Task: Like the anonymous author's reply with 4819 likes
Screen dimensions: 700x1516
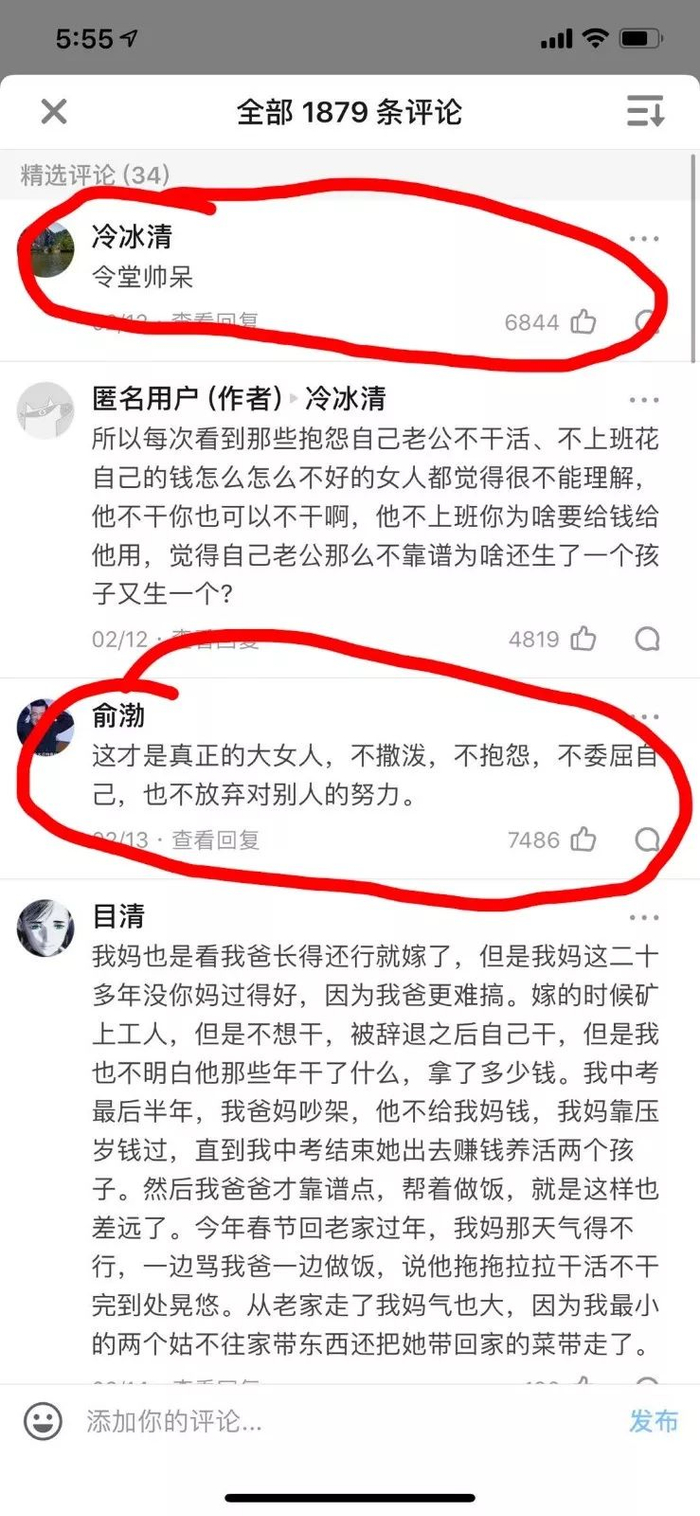Action: tap(583, 638)
